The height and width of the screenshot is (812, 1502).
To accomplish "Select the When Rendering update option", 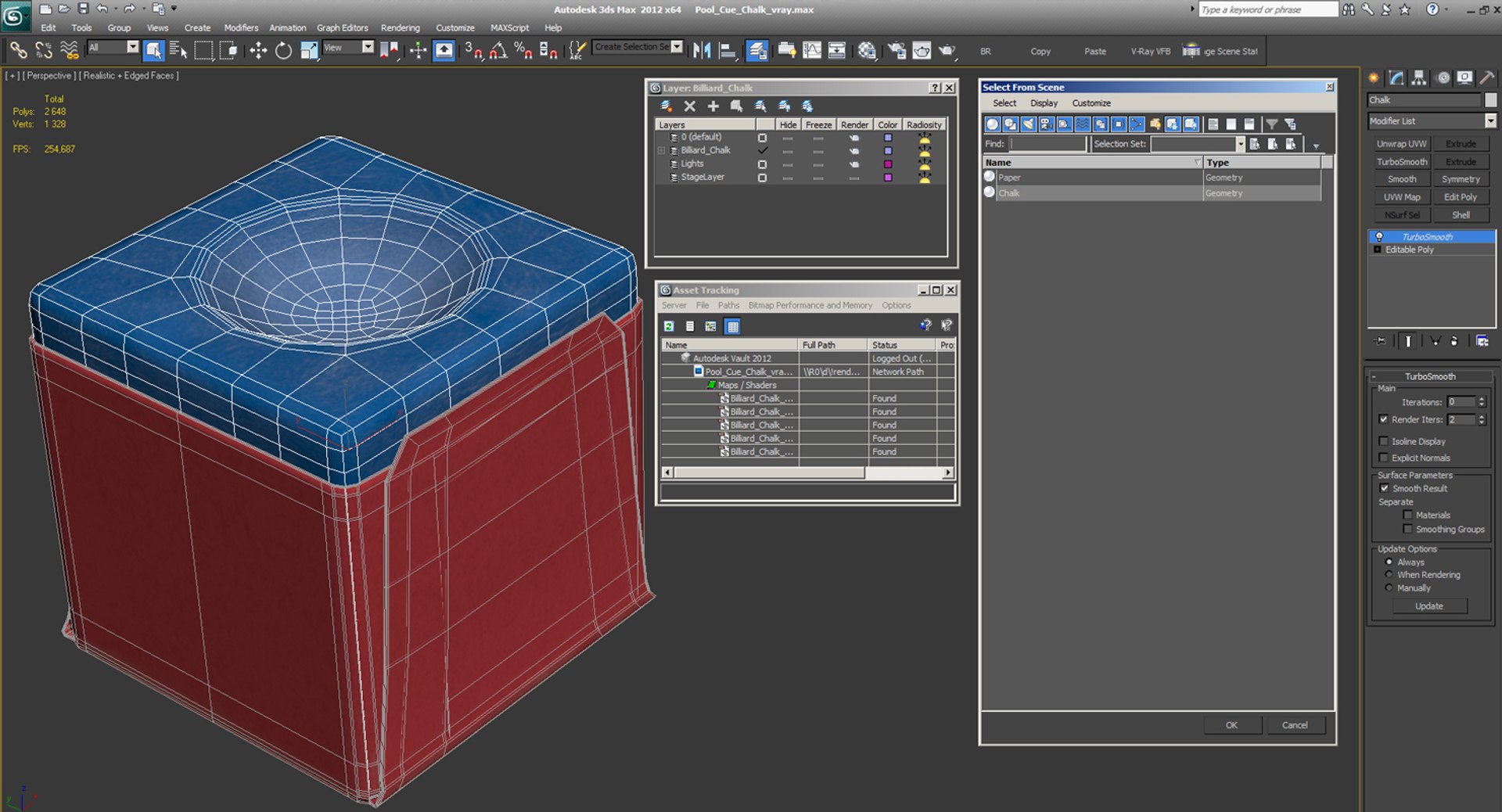I will [x=1389, y=575].
